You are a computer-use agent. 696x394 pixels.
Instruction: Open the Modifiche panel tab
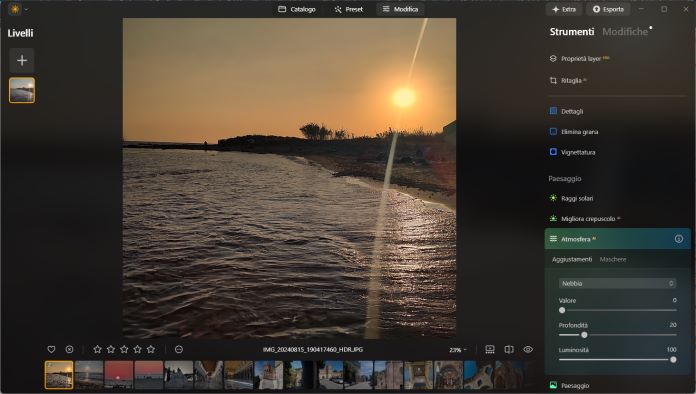625,32
